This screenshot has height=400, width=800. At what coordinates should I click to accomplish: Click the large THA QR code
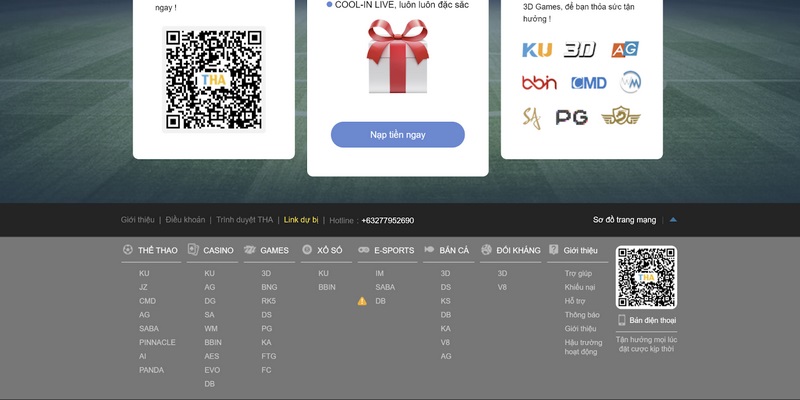click(214, 80)
